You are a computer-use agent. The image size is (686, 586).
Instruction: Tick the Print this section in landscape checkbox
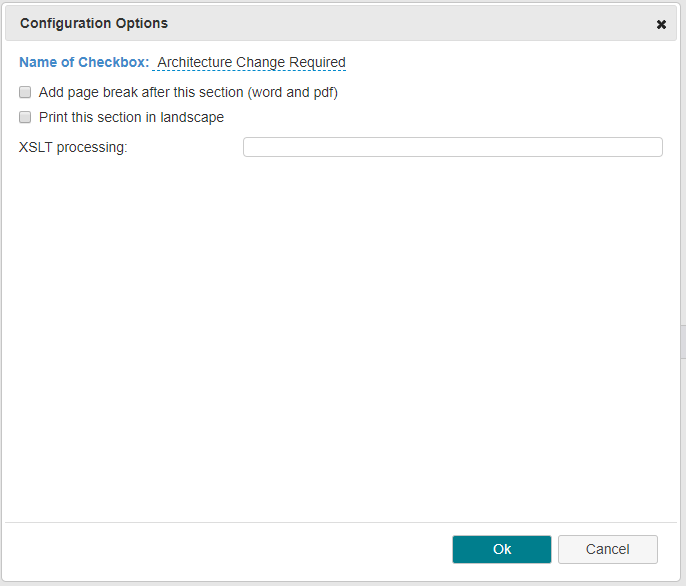pos(25,117)
